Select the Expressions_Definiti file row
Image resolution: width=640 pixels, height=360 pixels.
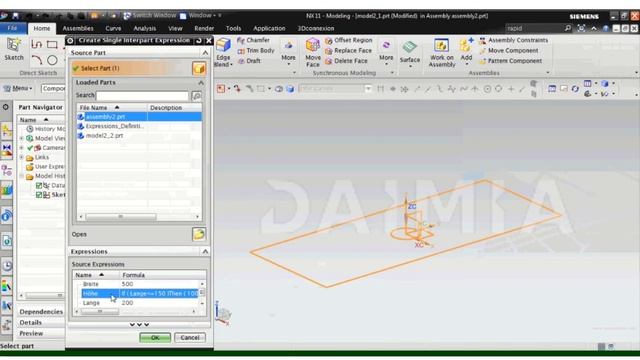[x=139, y=126]
